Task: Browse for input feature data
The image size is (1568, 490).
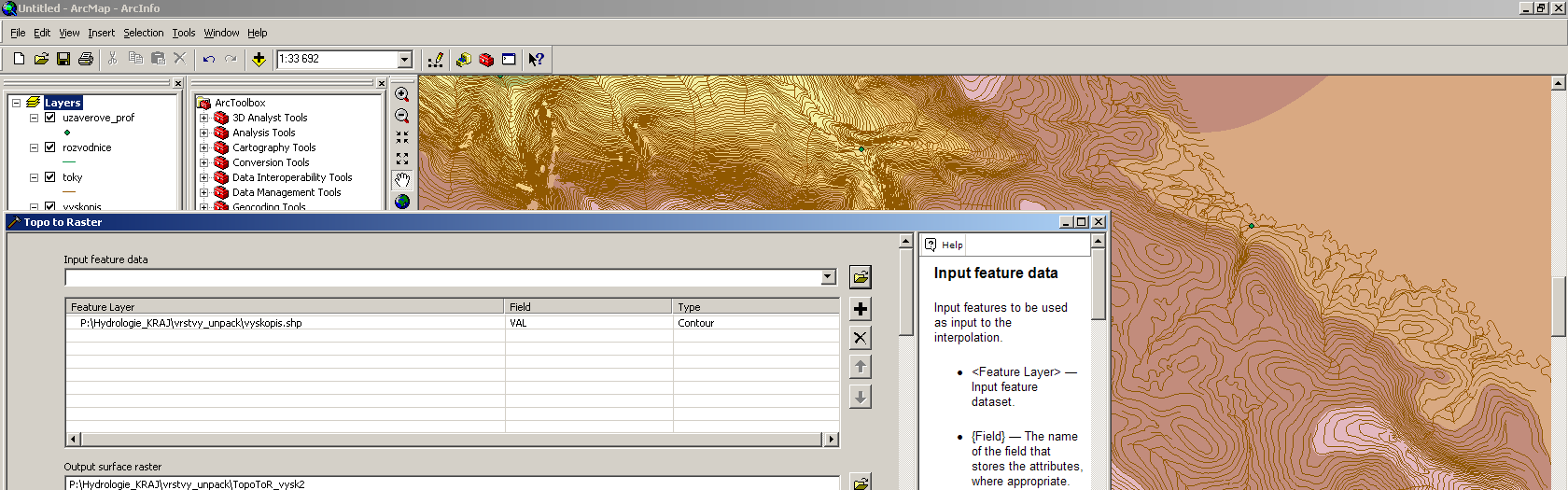Action: coord(861,277)
